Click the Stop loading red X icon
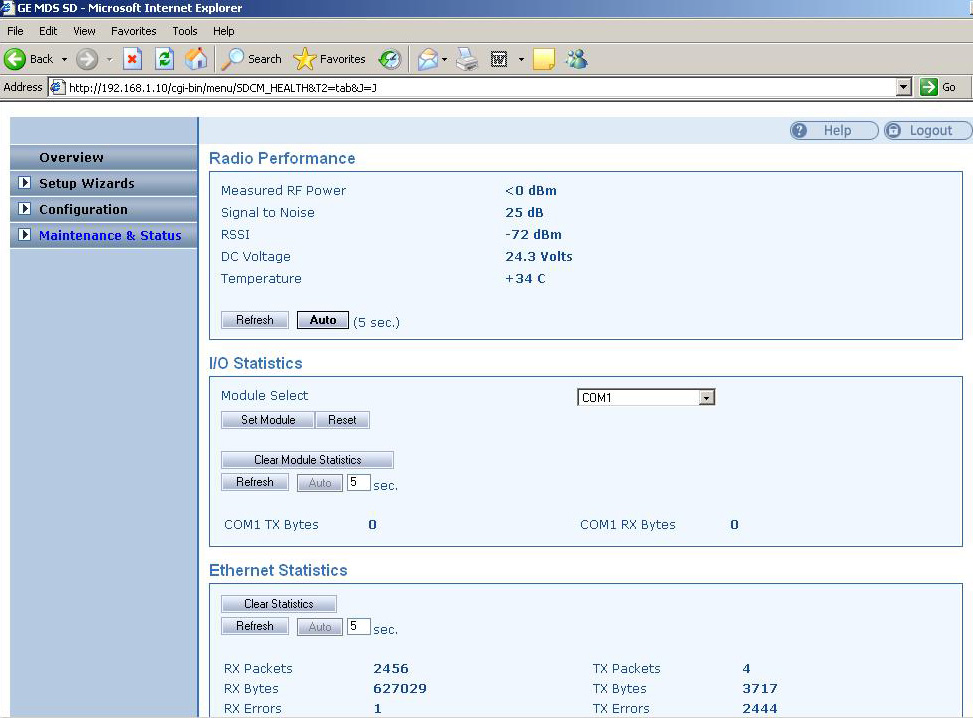The image size is (973, 718). 133,59
